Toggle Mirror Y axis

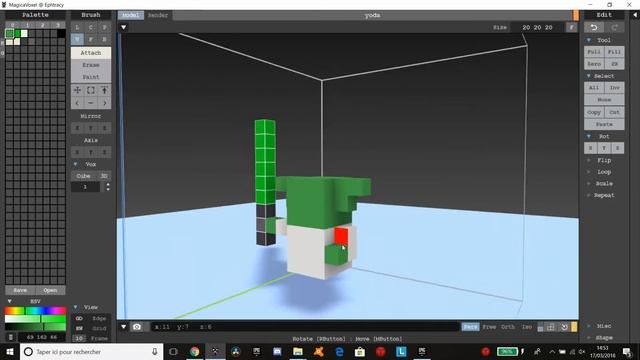91,128
